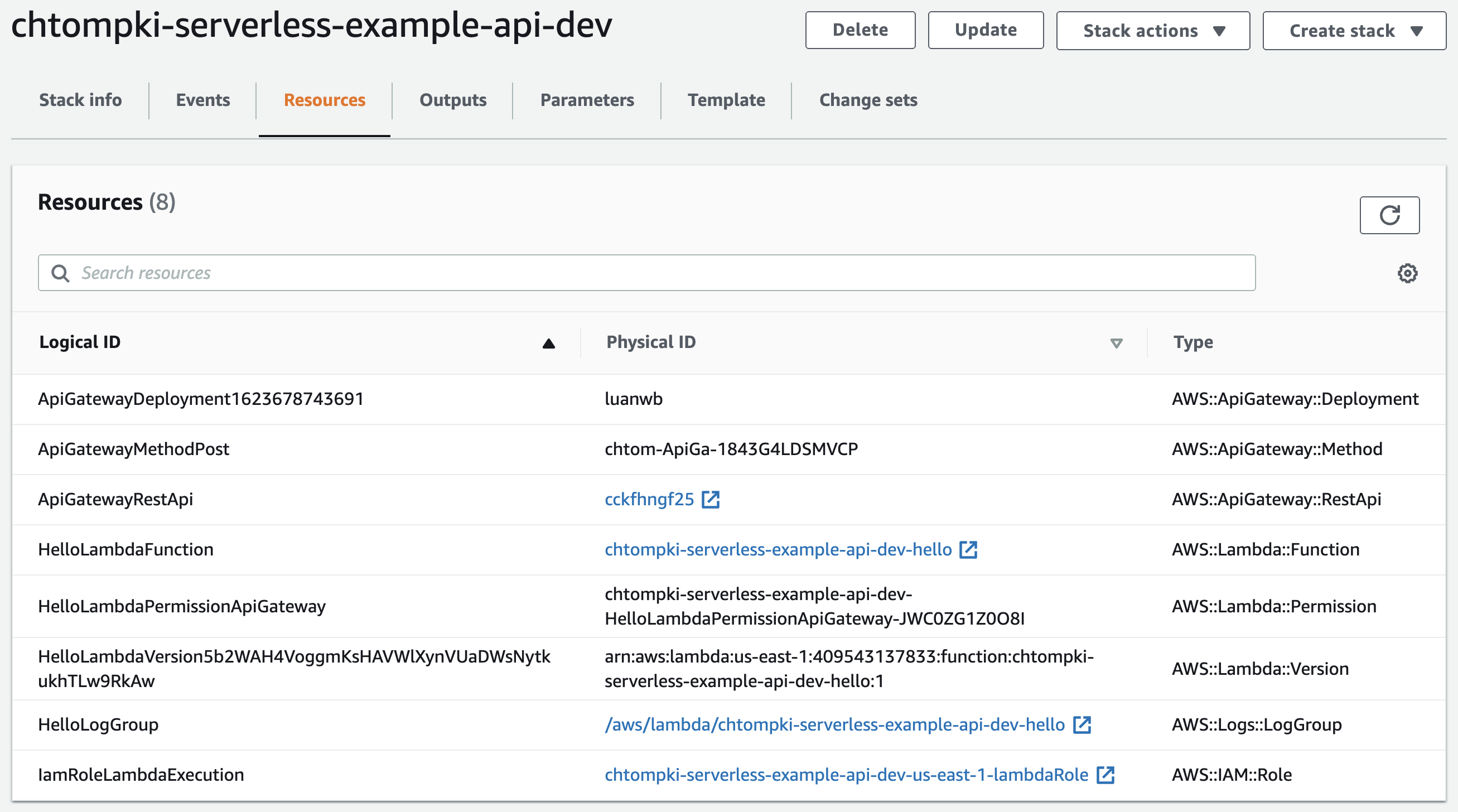Open the Create stack dropdown
The height and width of the screenshot is (812, 1458).
(x=1353, y=31)
